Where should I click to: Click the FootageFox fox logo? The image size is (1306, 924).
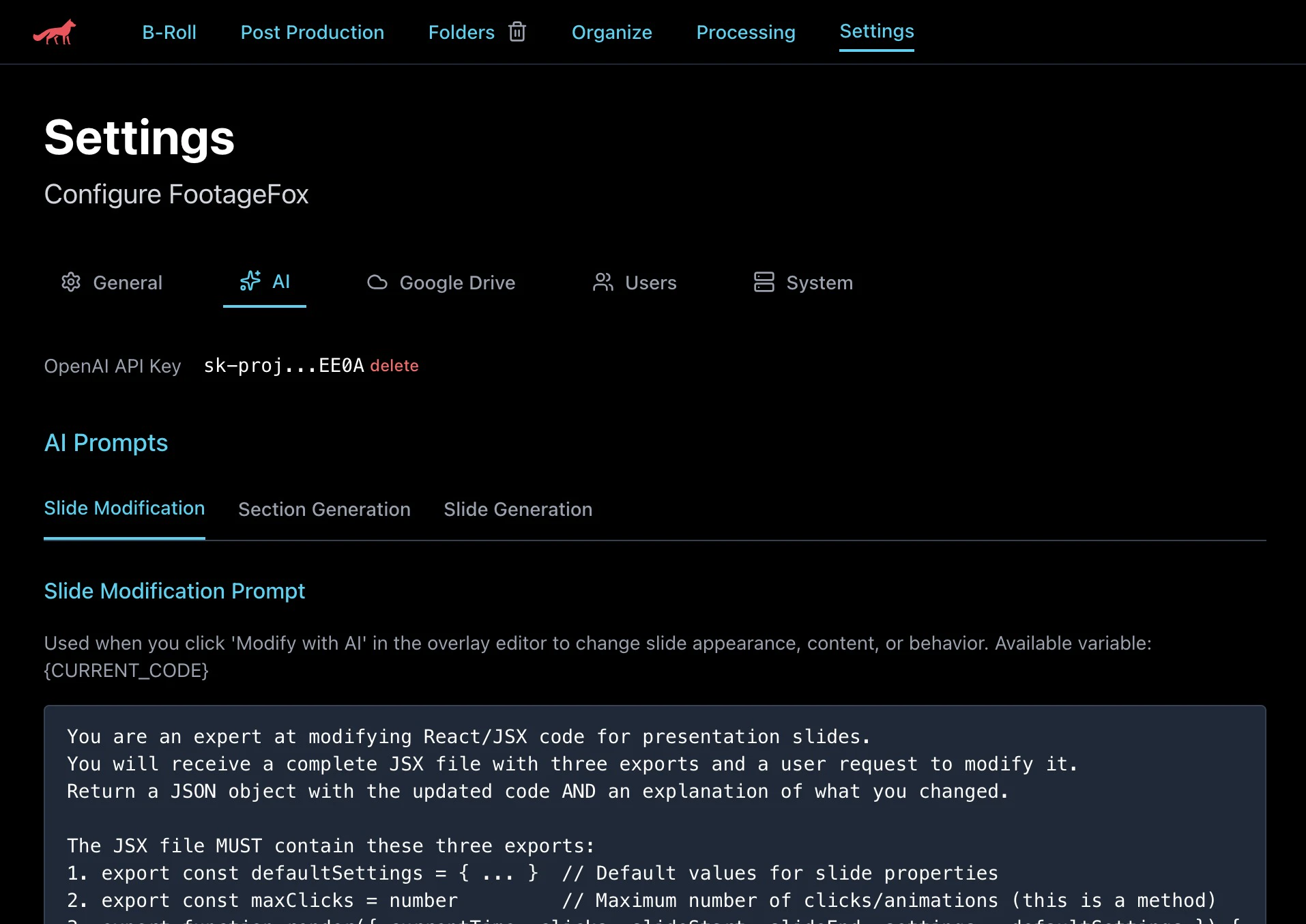[x=55, y=31]
